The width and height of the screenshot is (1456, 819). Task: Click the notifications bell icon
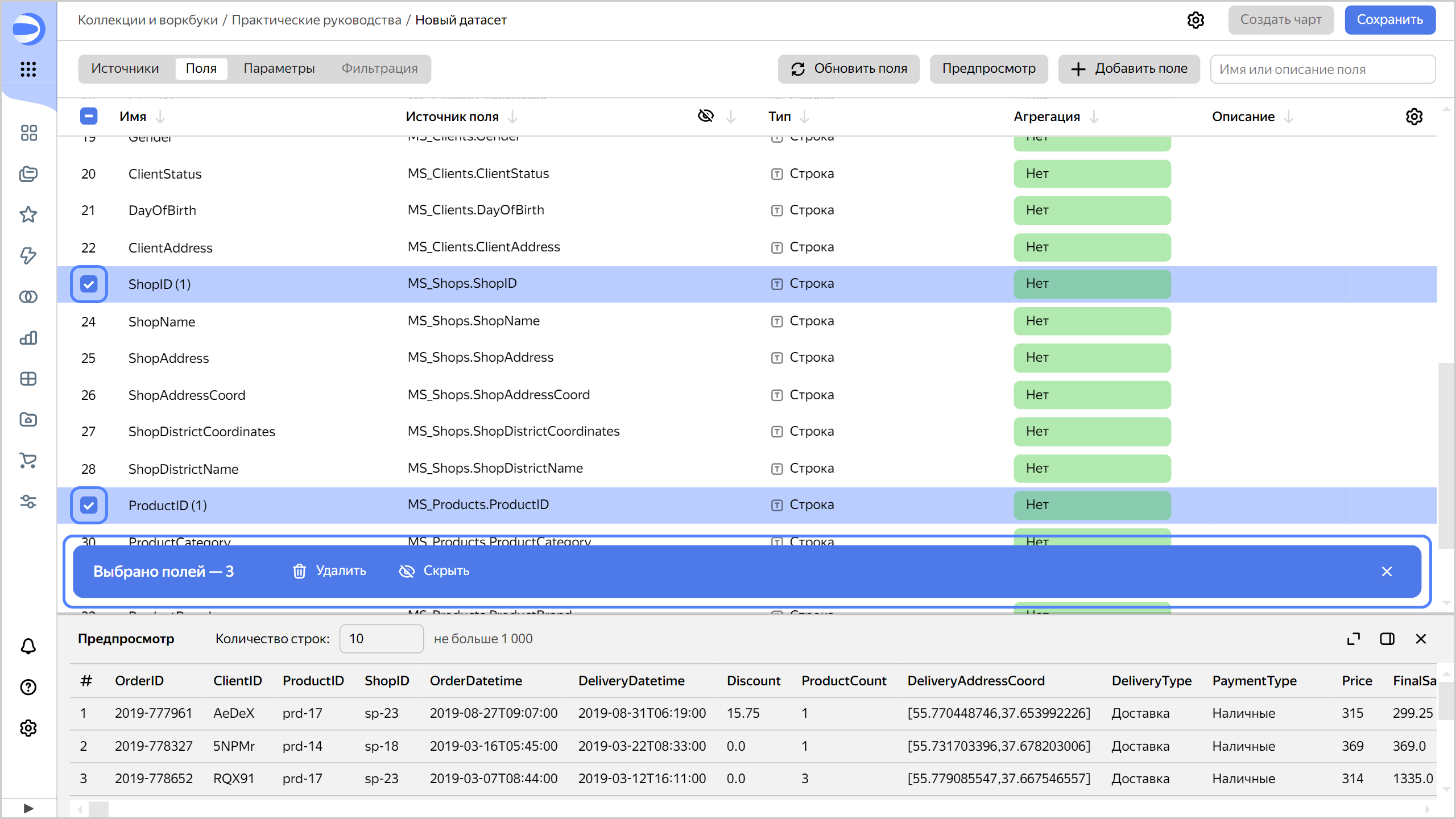point(28,646)
